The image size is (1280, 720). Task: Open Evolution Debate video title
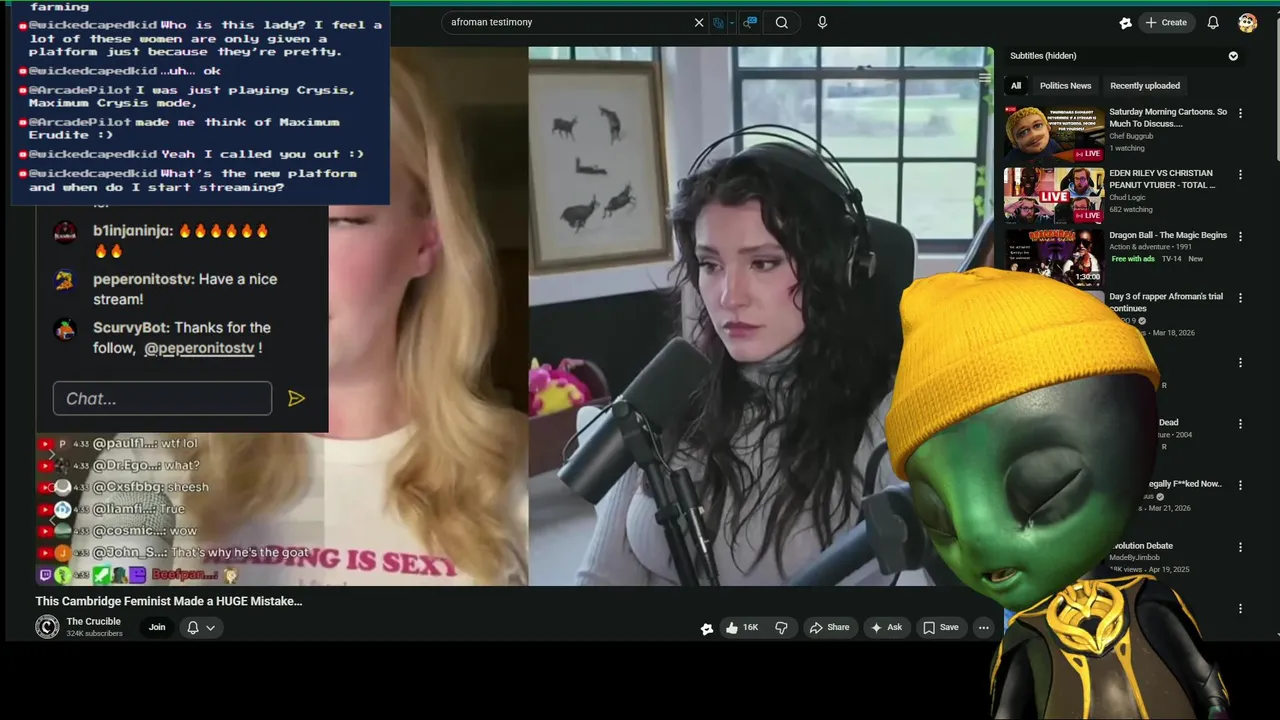pos(1141,546)
